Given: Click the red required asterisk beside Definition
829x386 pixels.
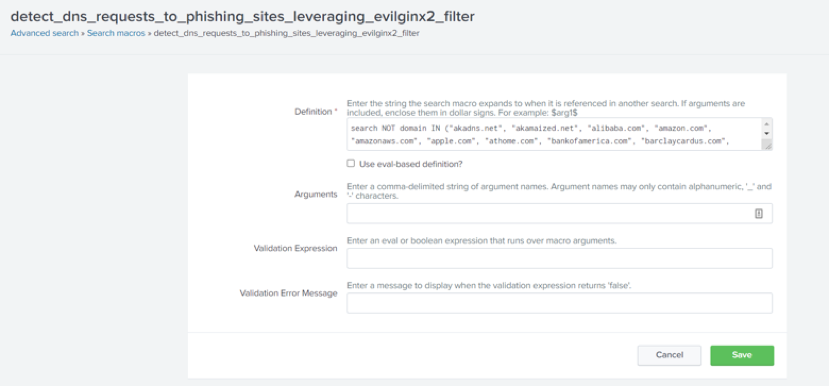Looking at the screenshot, I should click(335, 112).
